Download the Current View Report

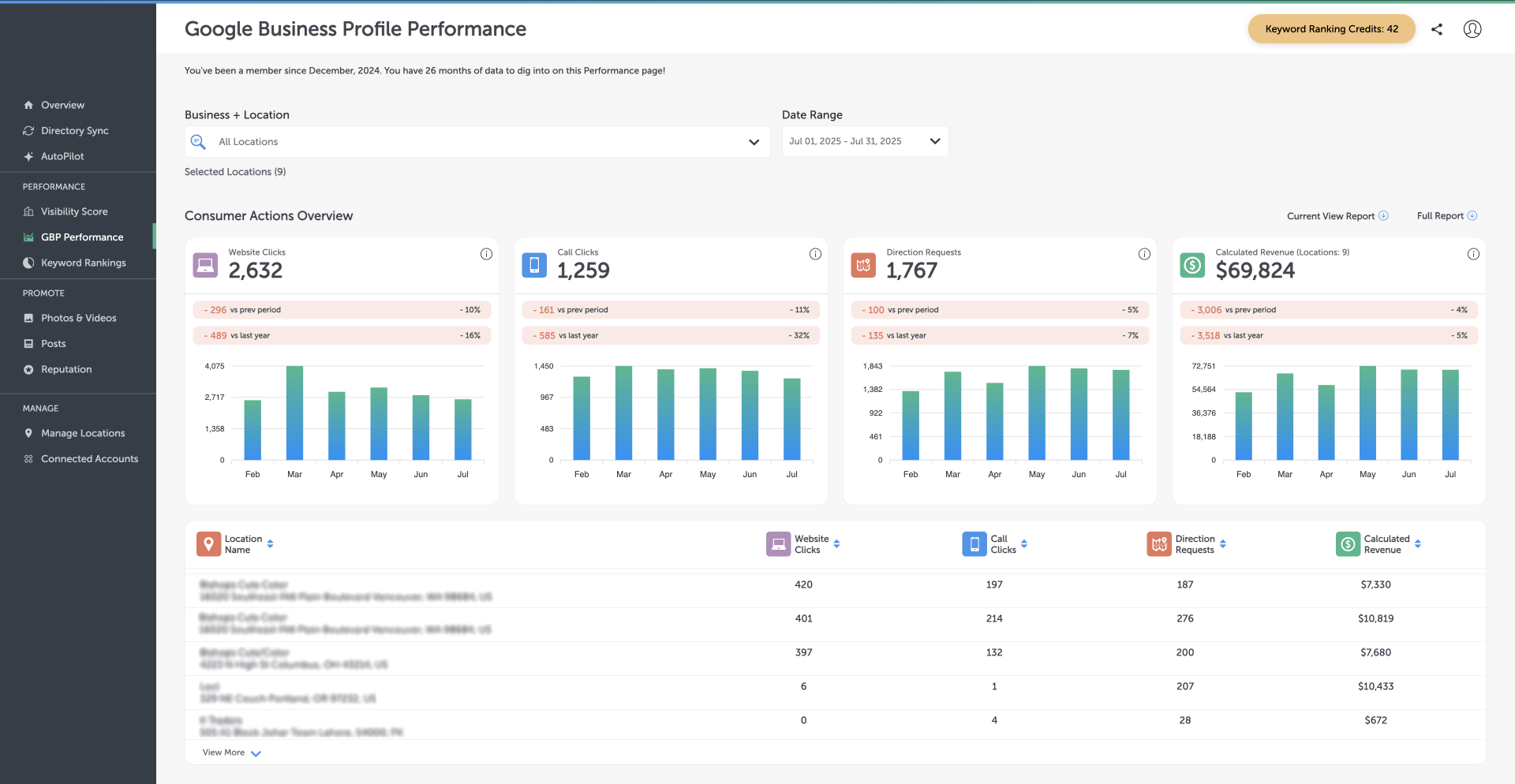(x=1337, y=216)
